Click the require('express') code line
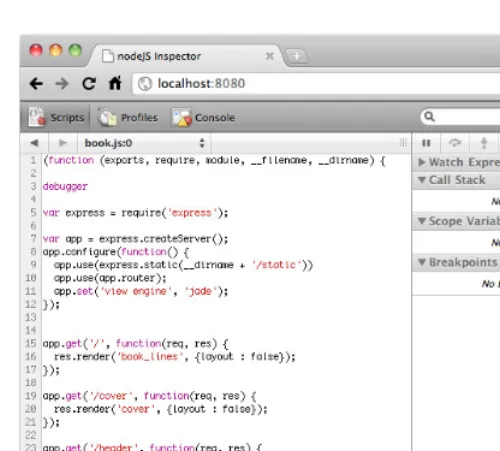The width and height of the screenshot is (500, 451). (135, 213)
